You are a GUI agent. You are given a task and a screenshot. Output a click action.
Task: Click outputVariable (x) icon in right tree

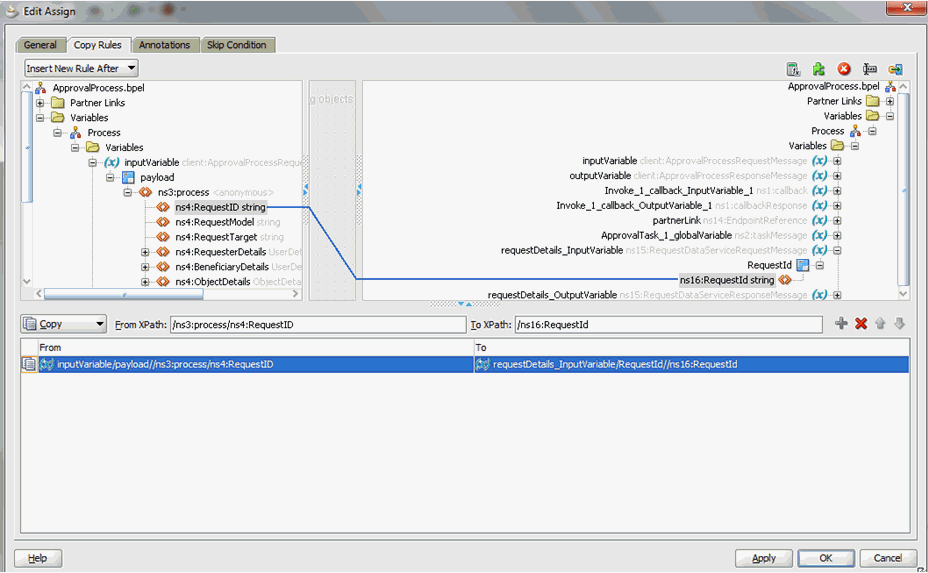[x=820, y=176]
